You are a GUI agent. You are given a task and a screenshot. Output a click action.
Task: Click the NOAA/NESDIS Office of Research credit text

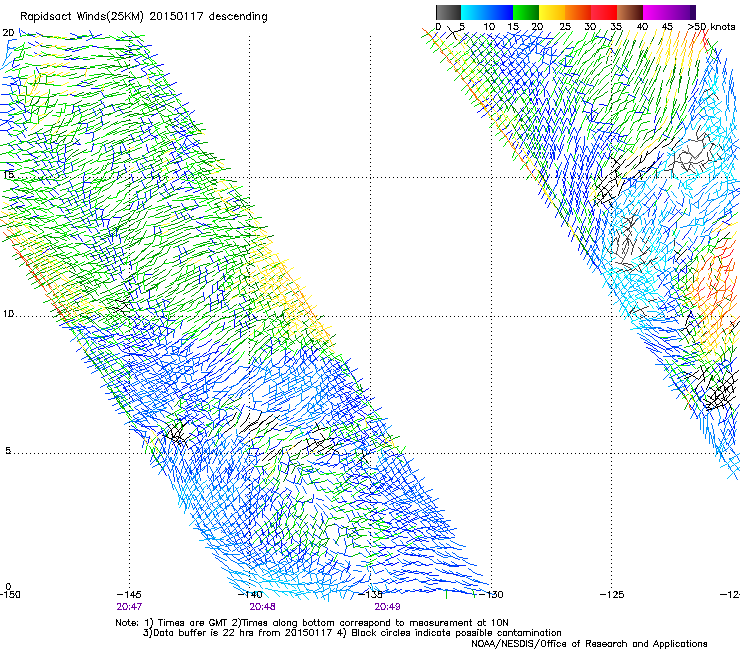pos(589,644)
